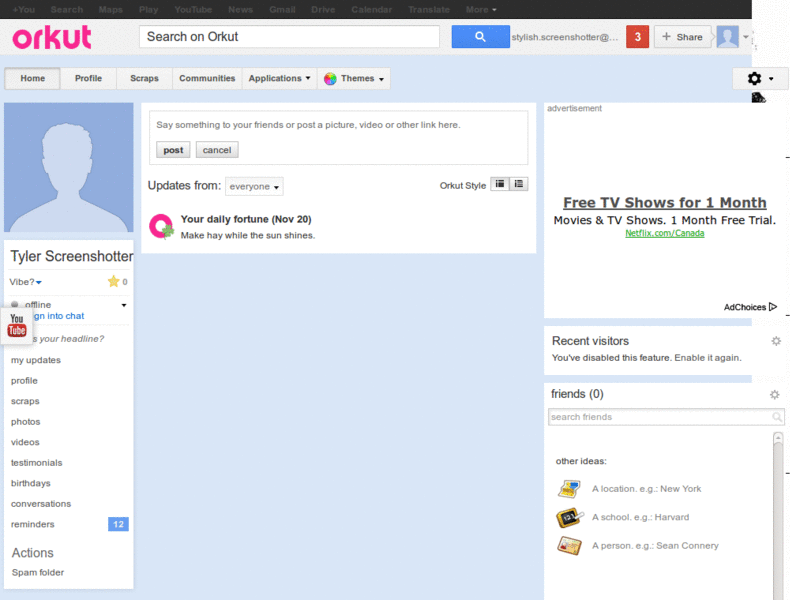
Task: Expand the Applications menu
Action: (x=279, y=79)
